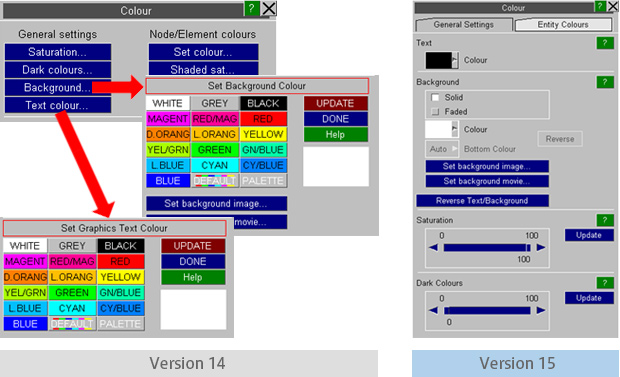
Task: Select CYAN in Set Background Colour palette
Action: 215,165
